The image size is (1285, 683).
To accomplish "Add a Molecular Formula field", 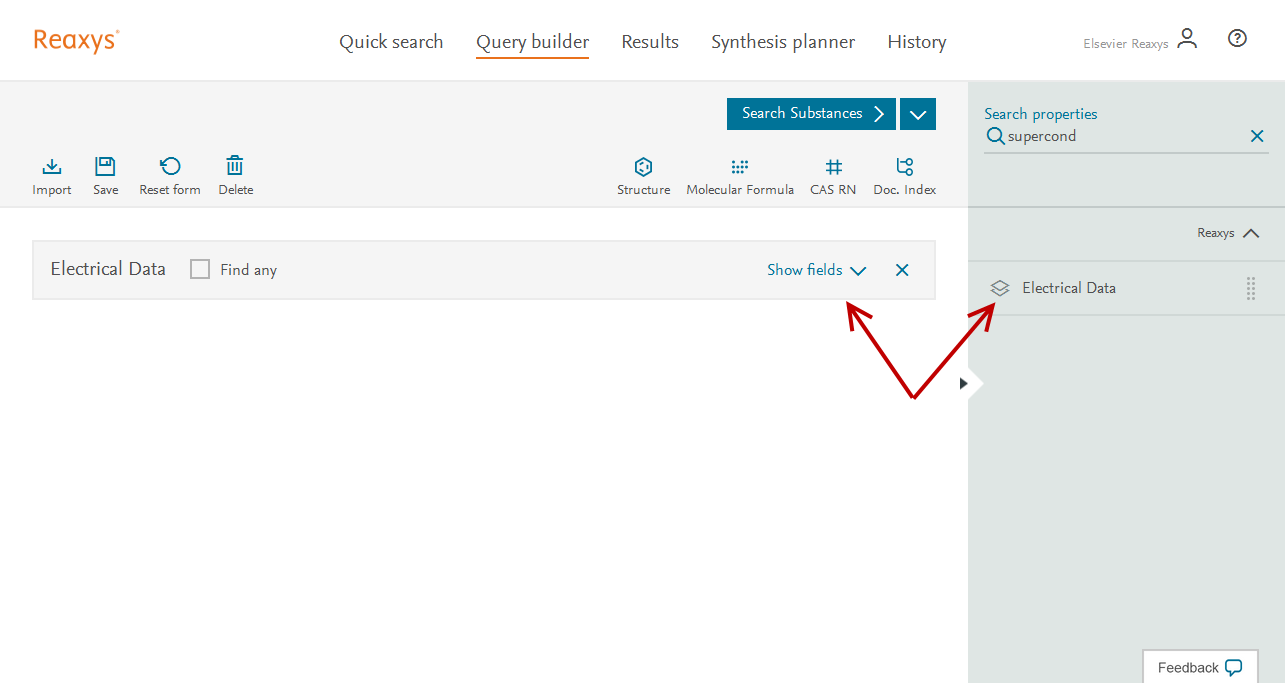I will (x=740, y=168).
